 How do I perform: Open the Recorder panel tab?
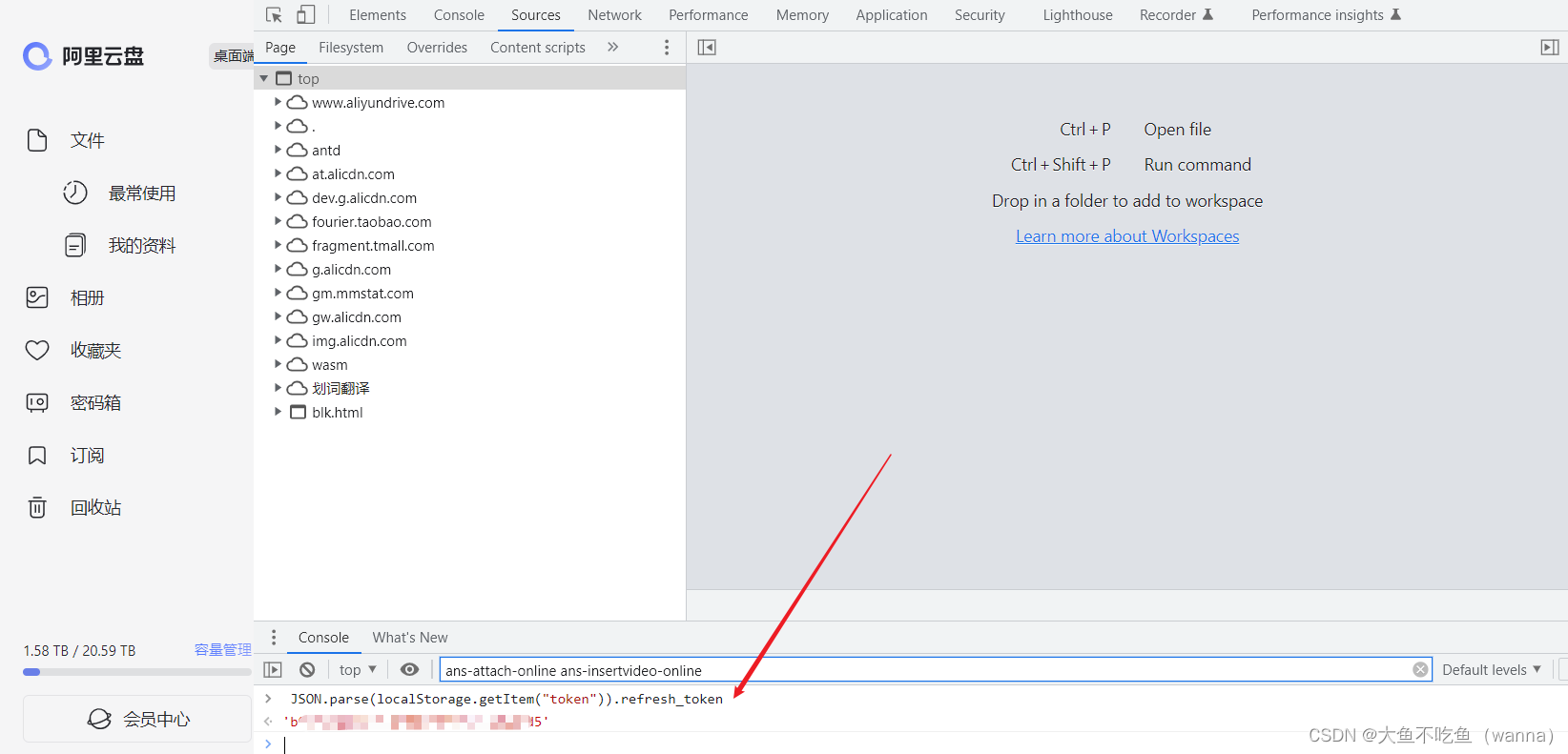(1176, 15)
